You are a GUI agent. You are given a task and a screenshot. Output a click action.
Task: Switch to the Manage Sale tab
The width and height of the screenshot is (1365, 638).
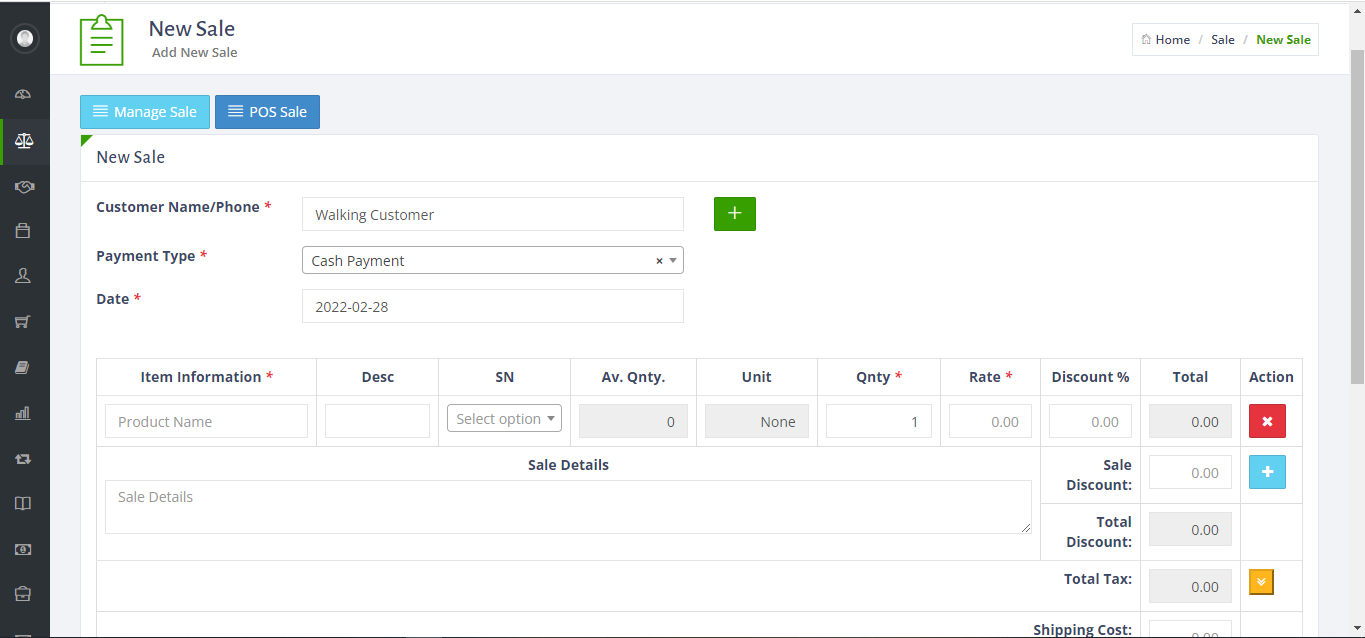[x=144, y=112]
